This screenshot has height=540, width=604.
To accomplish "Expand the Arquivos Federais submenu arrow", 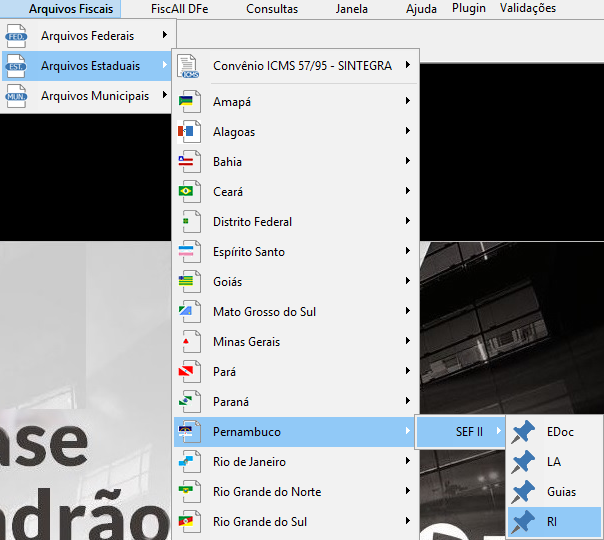I will [165, 35].
